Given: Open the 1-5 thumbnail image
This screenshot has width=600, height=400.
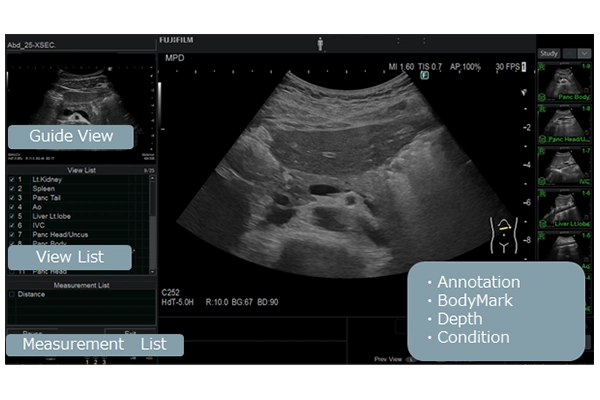Looking at the screenshot, I should (x=564, y=247).
